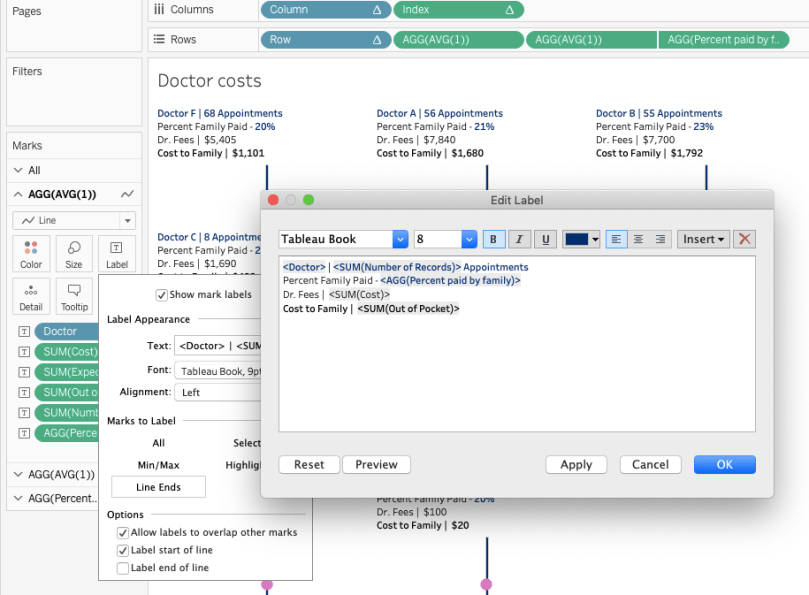The image size is (809, 595).
Task: Open the Color property on the Marks card
Action: click(x=30, y=253)
